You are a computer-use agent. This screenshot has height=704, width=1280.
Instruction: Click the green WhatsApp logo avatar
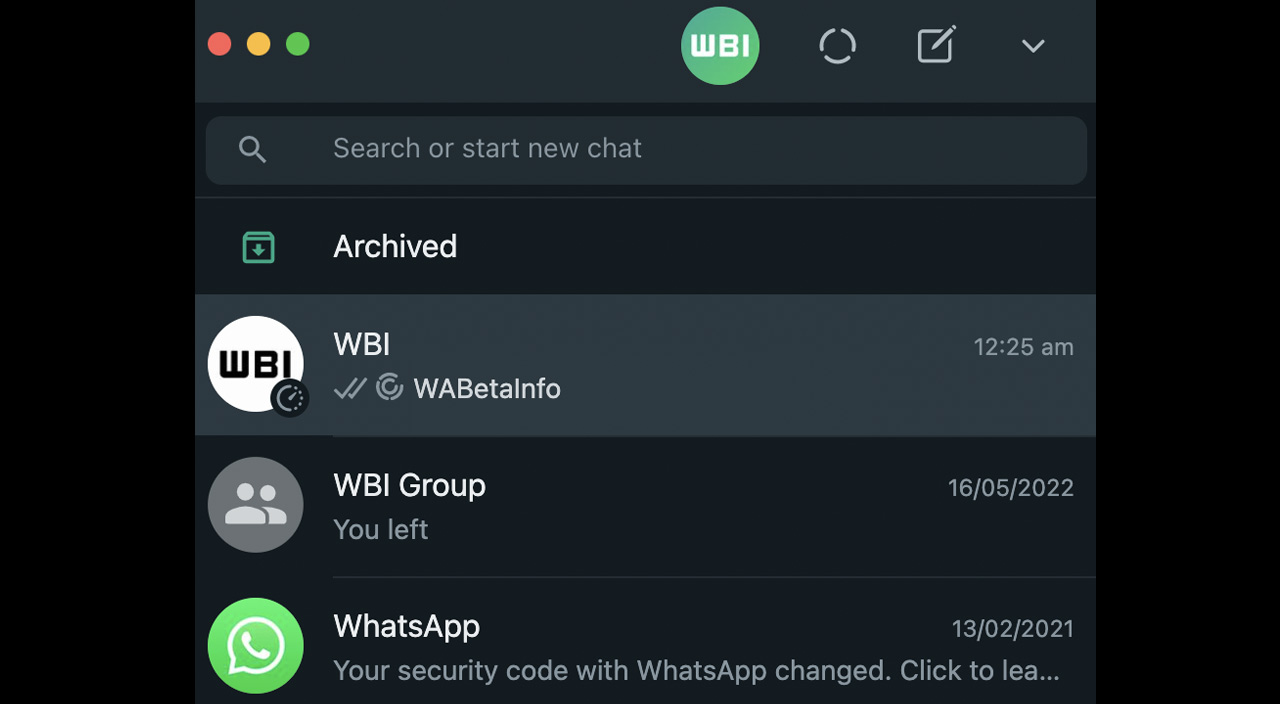coord(256,646)
